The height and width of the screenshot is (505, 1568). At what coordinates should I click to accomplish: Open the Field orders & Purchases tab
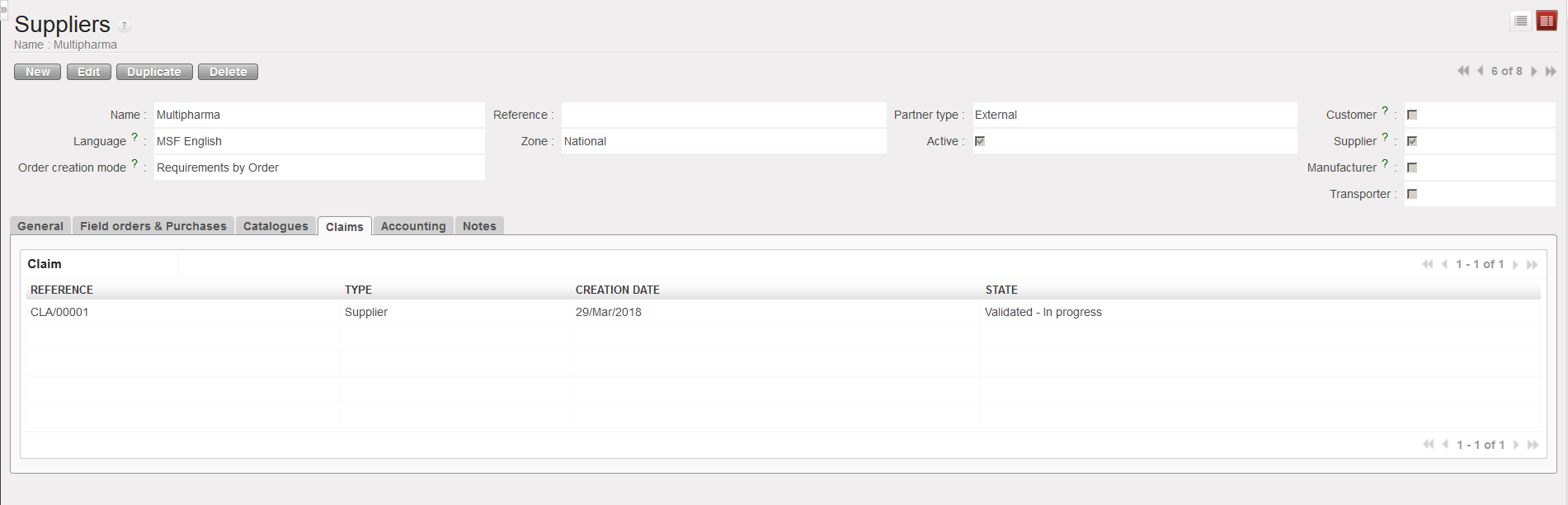[x=153, y=226]
